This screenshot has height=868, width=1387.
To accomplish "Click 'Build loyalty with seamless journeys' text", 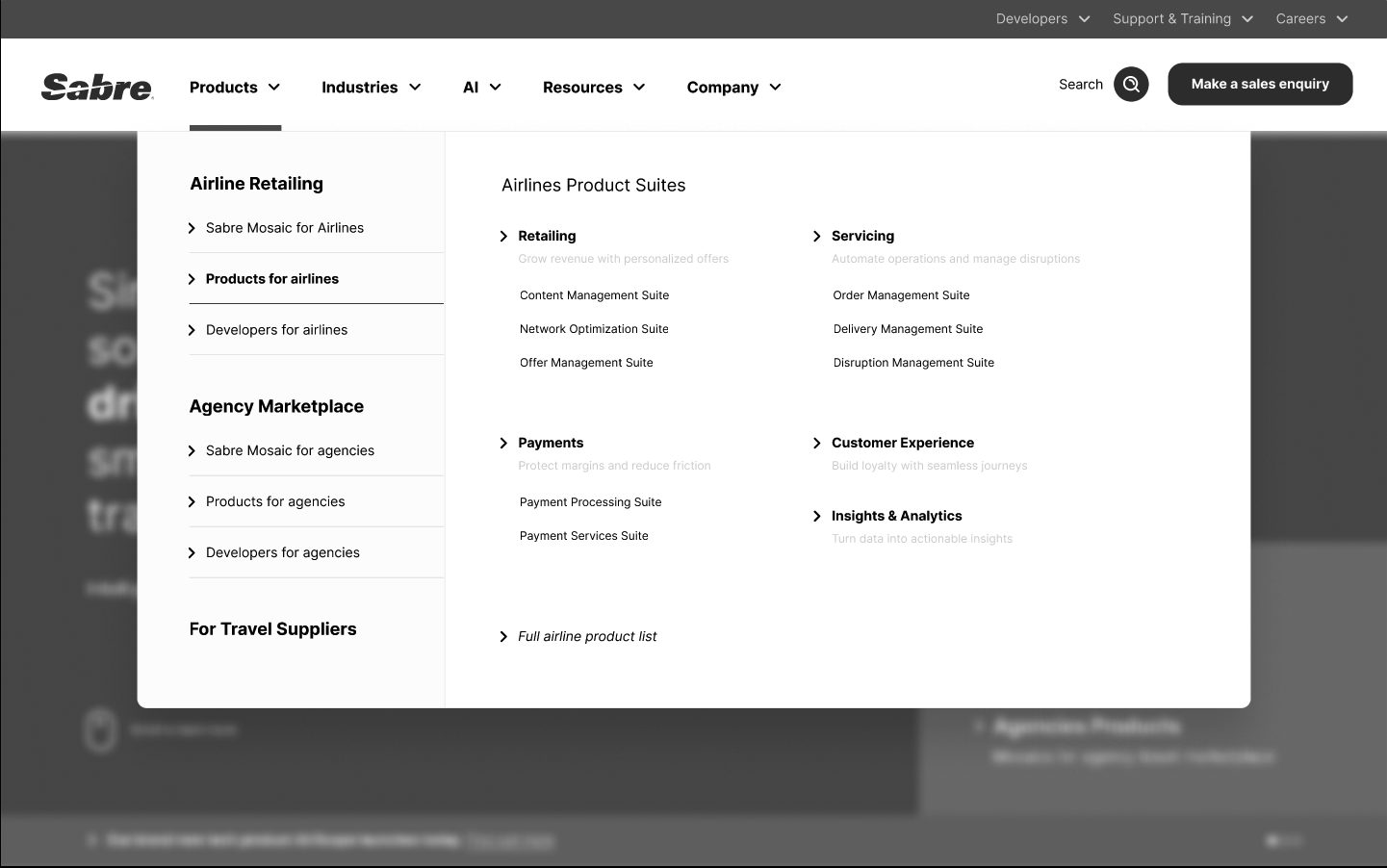I will click(929, 466).
